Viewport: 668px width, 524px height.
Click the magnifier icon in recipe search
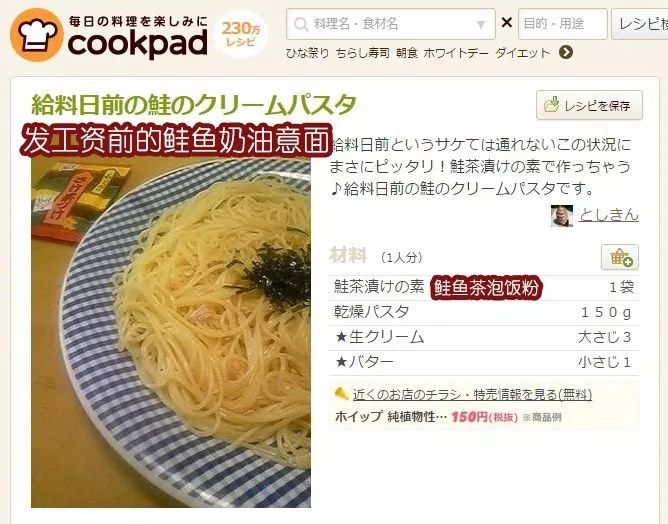(x=301, y=24)
